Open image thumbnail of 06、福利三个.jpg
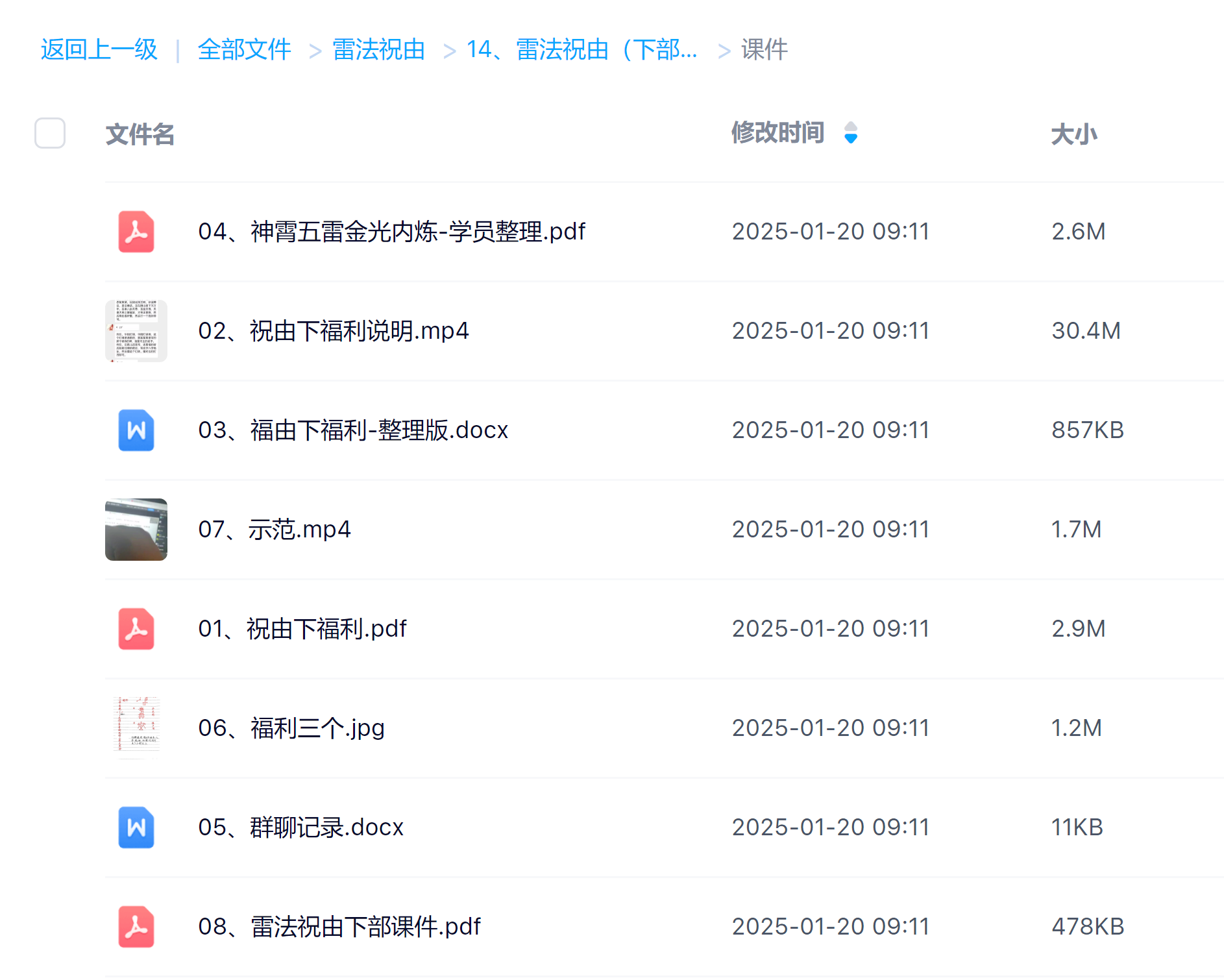 136,728
